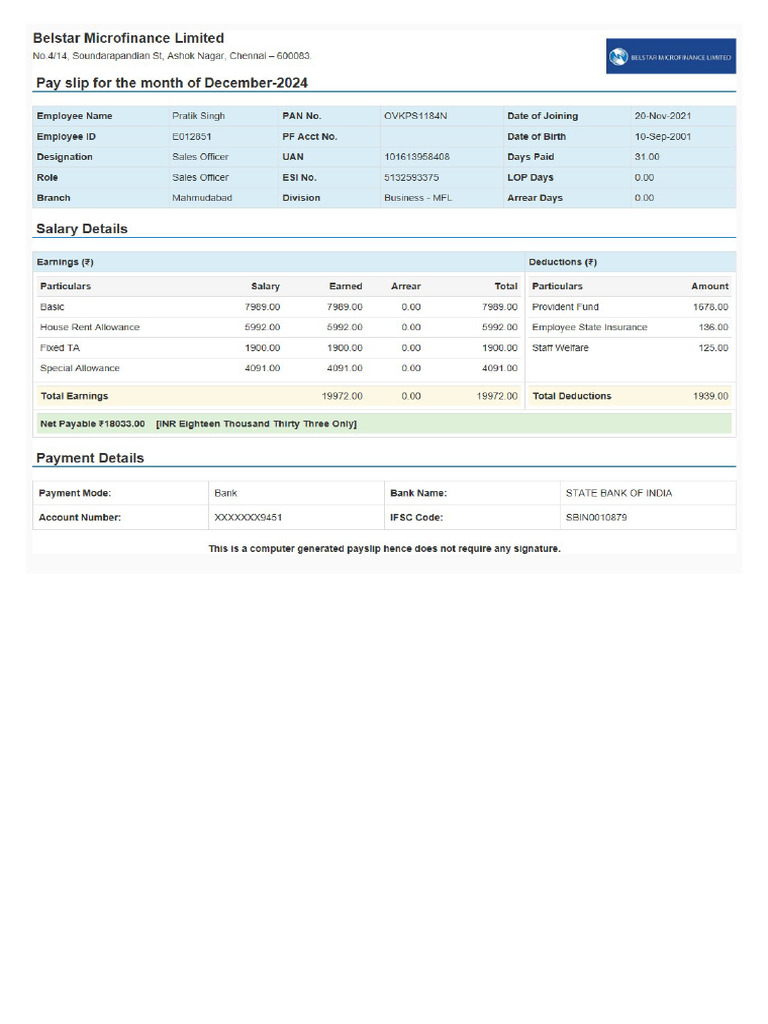Click the 'Total Deductions' label
The width and height of the screenshot is (768, 1024).
click(x=572, y=396)
